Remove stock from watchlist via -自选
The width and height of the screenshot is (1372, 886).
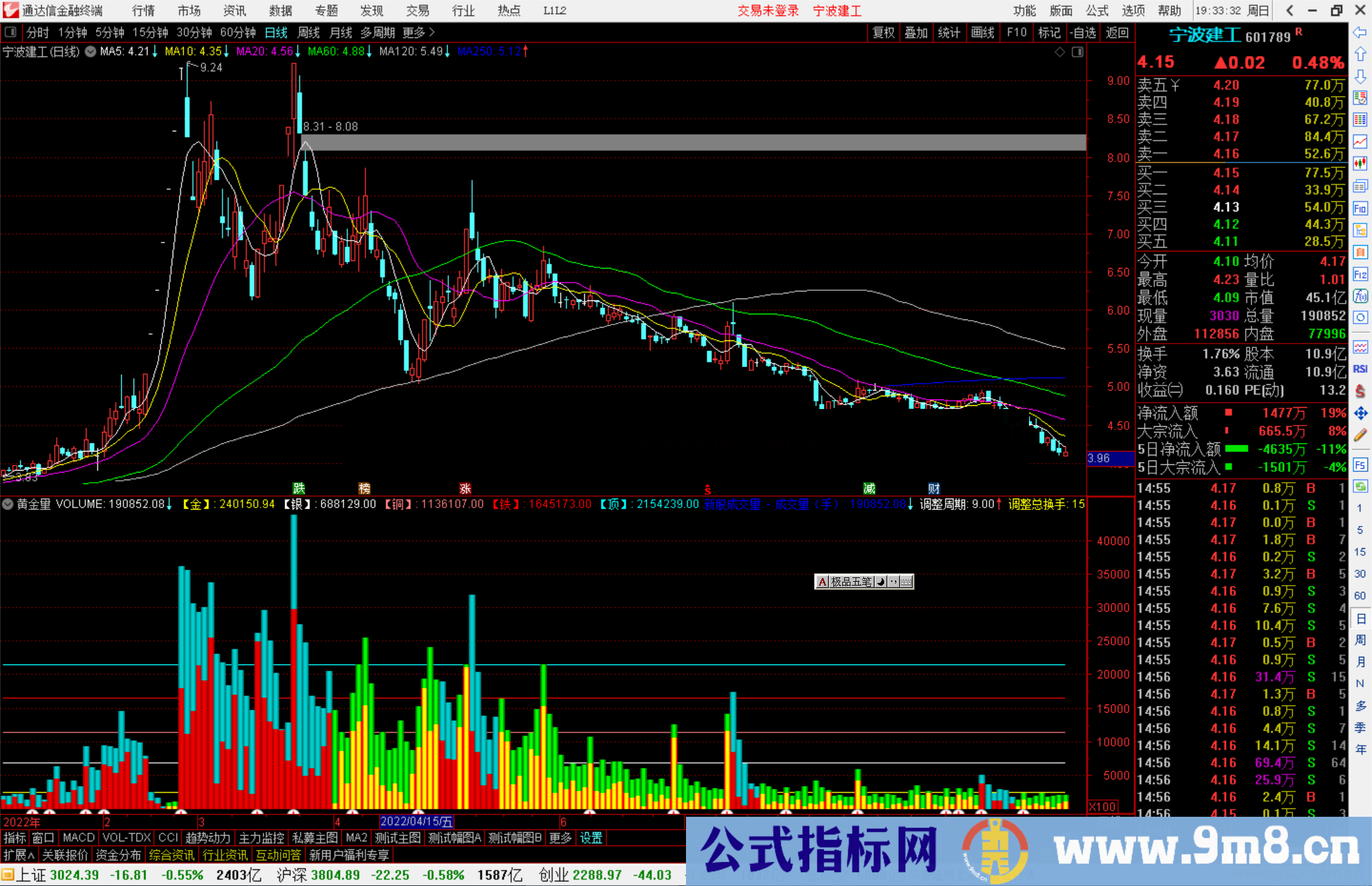point(1084,32)
